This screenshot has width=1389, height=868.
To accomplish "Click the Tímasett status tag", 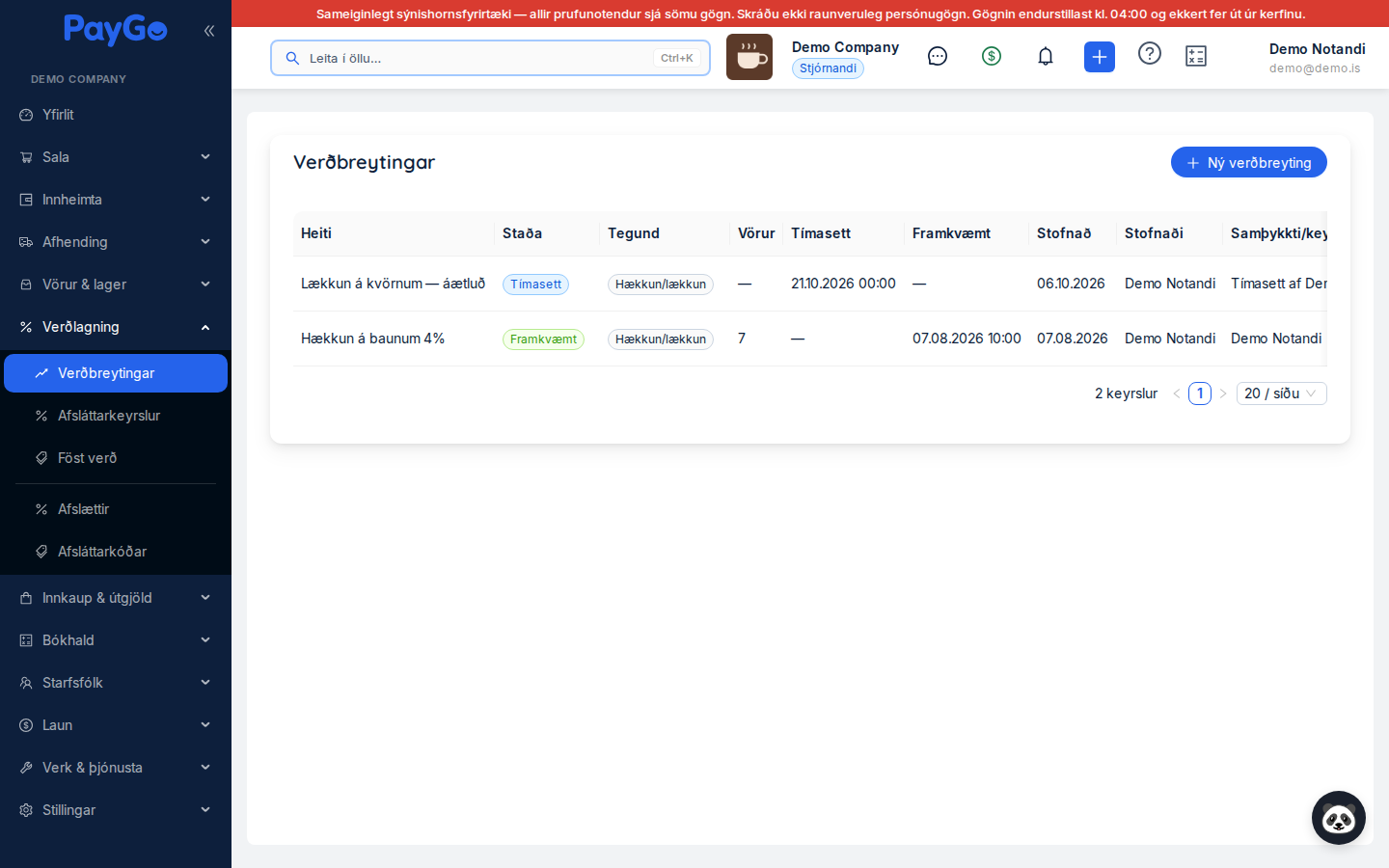I will click(x=535, y=285).
